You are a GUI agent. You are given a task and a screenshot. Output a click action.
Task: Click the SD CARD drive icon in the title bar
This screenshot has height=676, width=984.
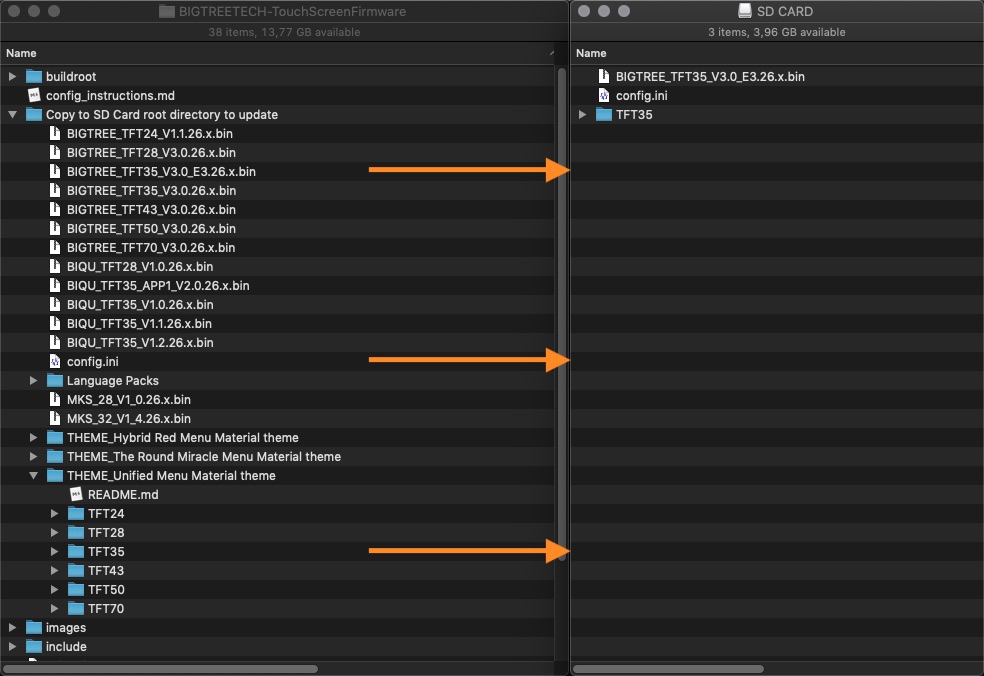[x=745, y=11]
